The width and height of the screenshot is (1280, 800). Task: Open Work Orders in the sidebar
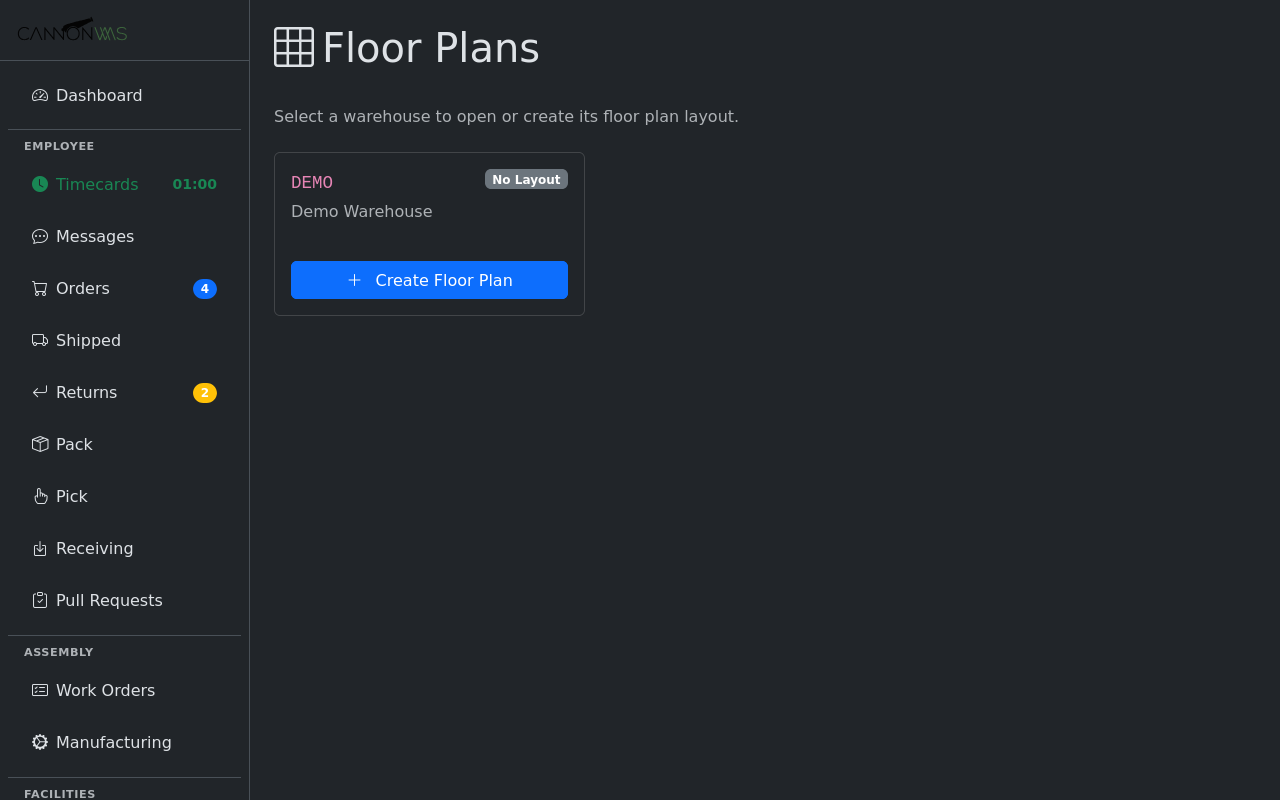105,690
